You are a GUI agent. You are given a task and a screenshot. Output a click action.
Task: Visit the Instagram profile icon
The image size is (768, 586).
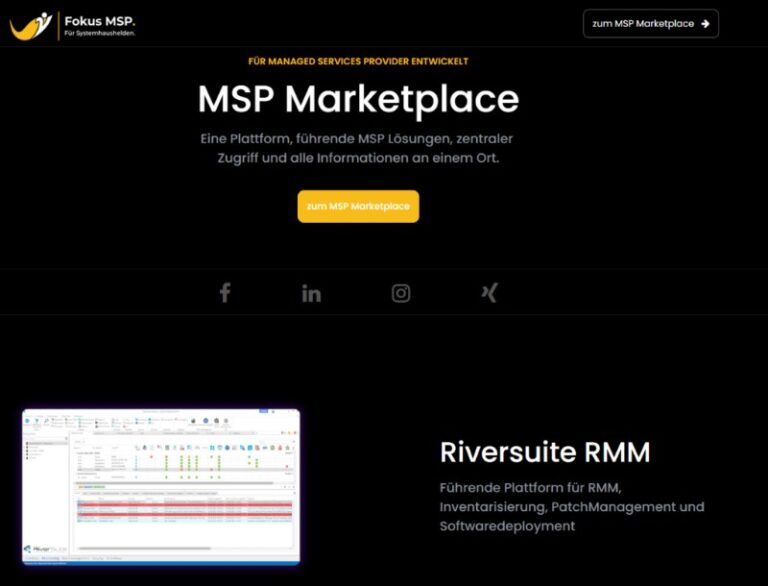[x=400, y=293]
